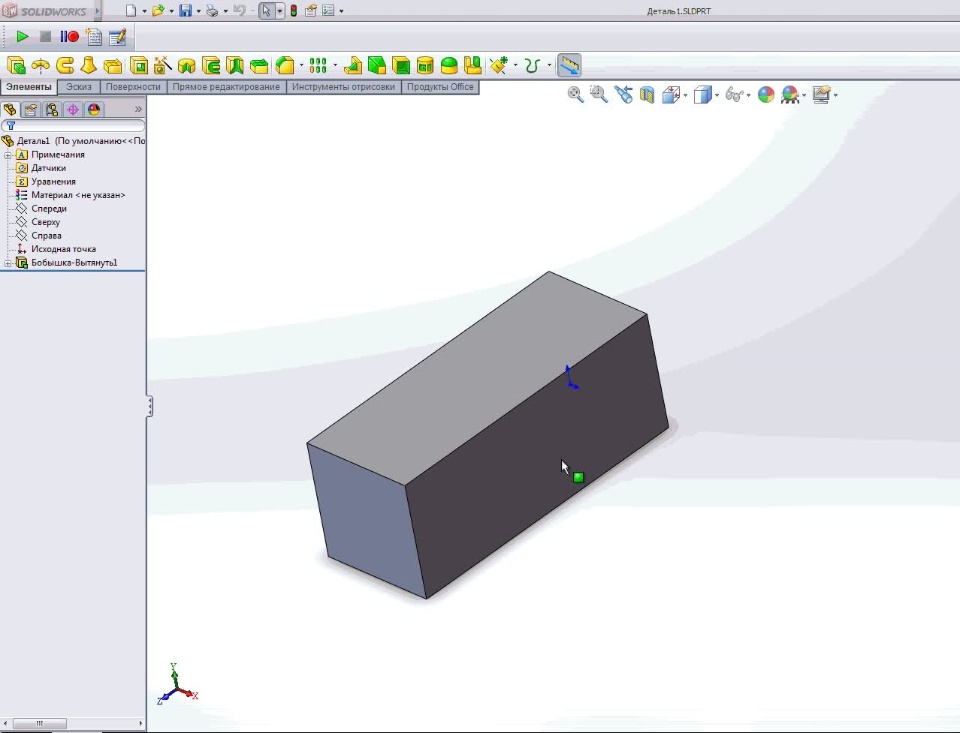
Task: Switch to the Эскиз tab
Action: pyautogui.click(x=79, y=87)
